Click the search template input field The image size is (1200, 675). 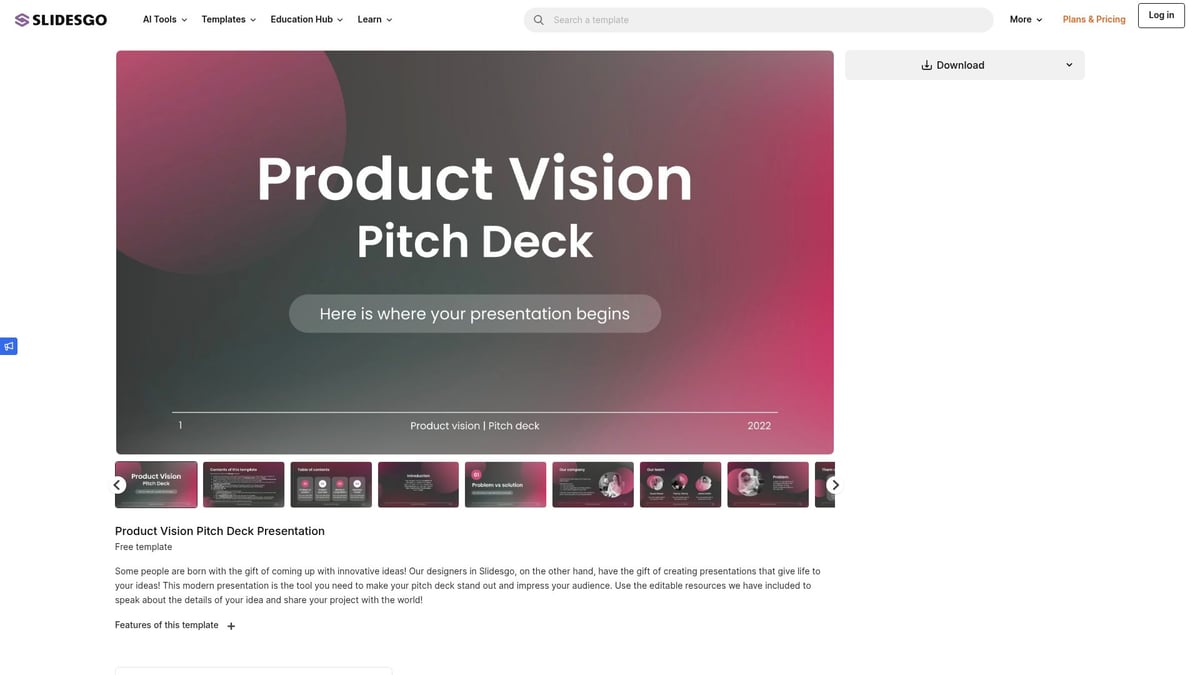pyautogui.click(x=700, y=19)
